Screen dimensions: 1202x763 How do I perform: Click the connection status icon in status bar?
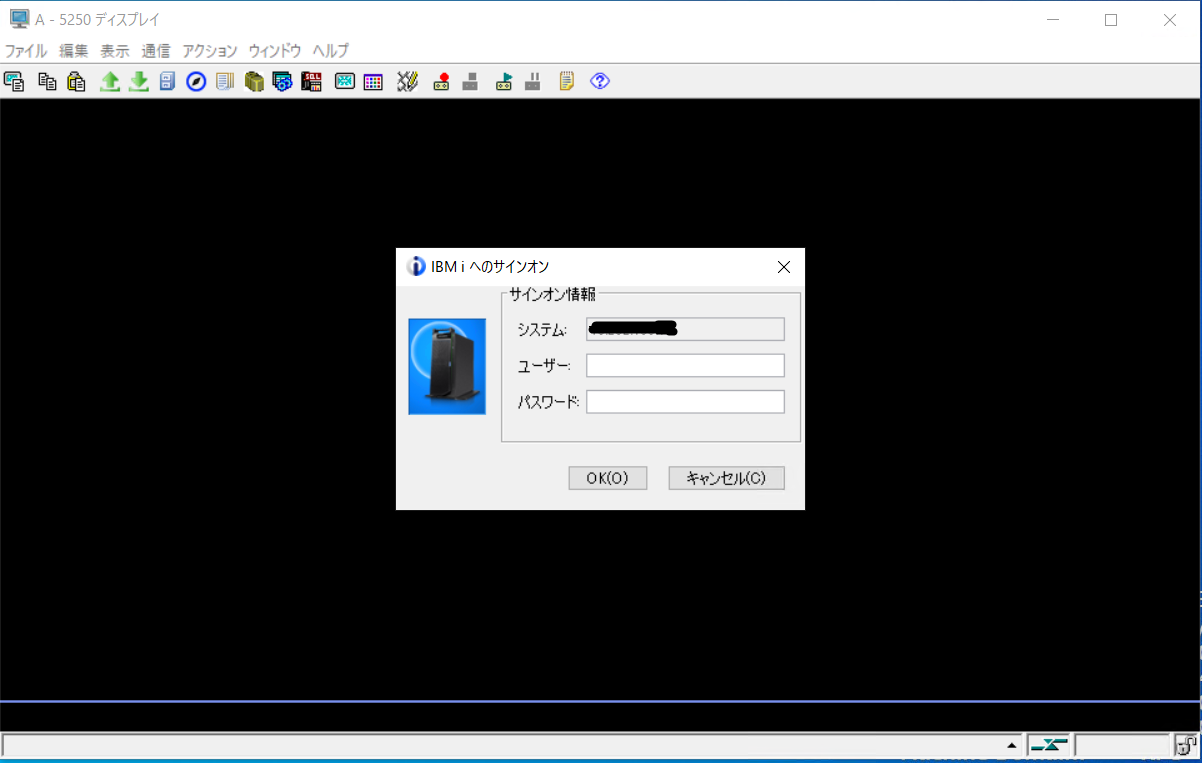point(1049,745)
